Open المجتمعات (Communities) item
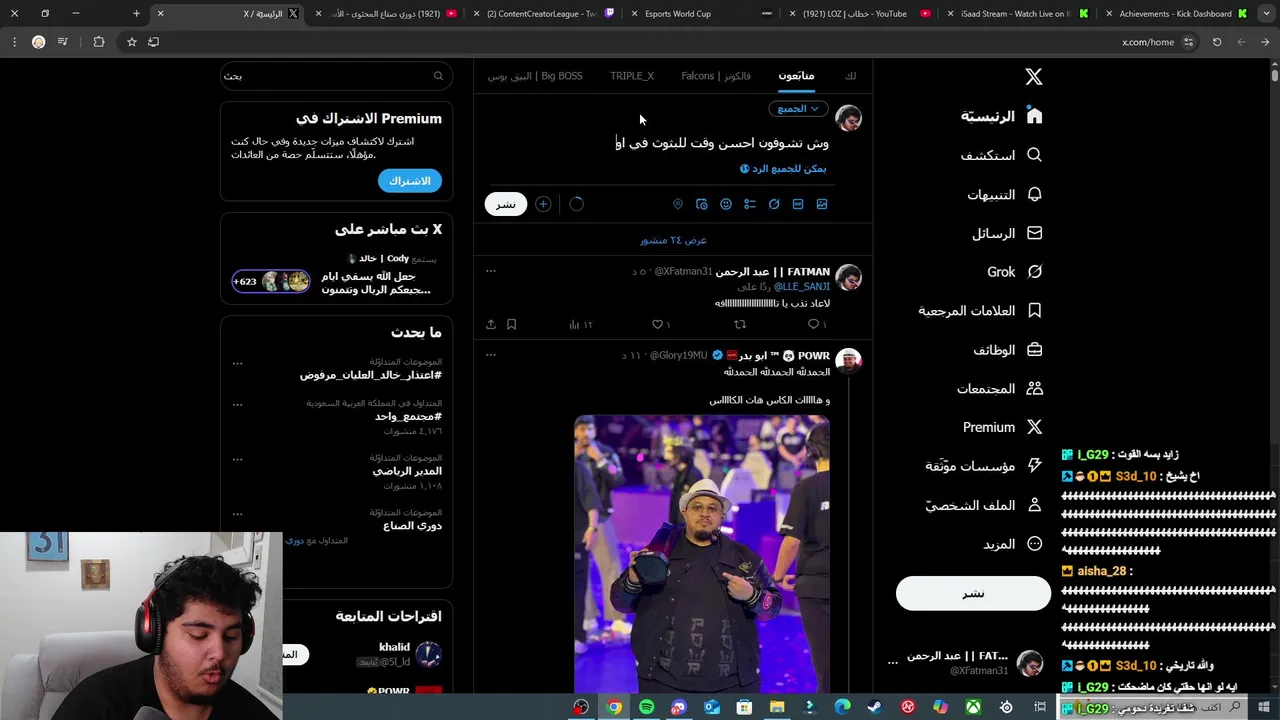The image size is (1280, 720). click(1000, 388)
